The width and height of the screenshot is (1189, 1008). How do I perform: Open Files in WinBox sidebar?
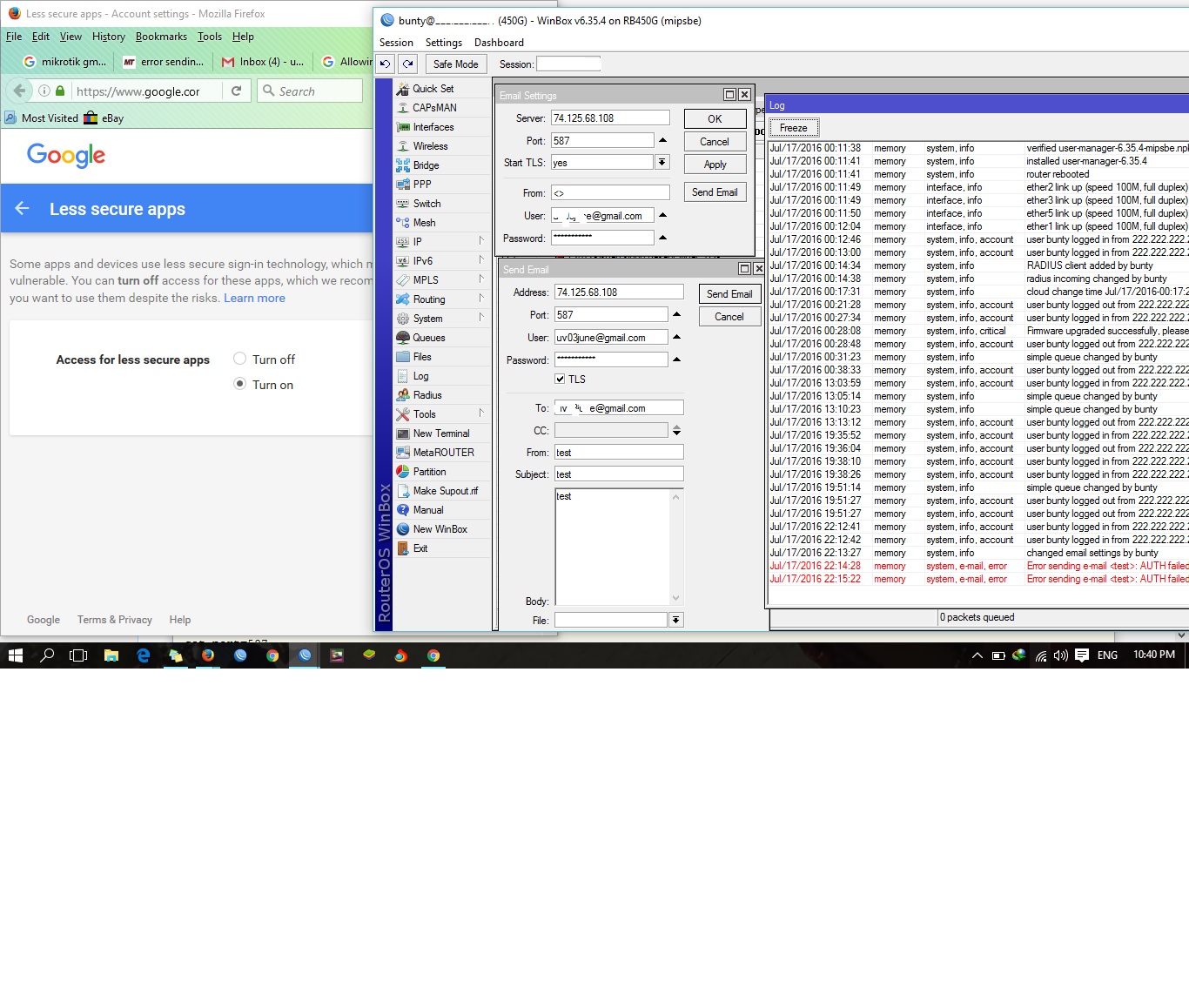422,357
